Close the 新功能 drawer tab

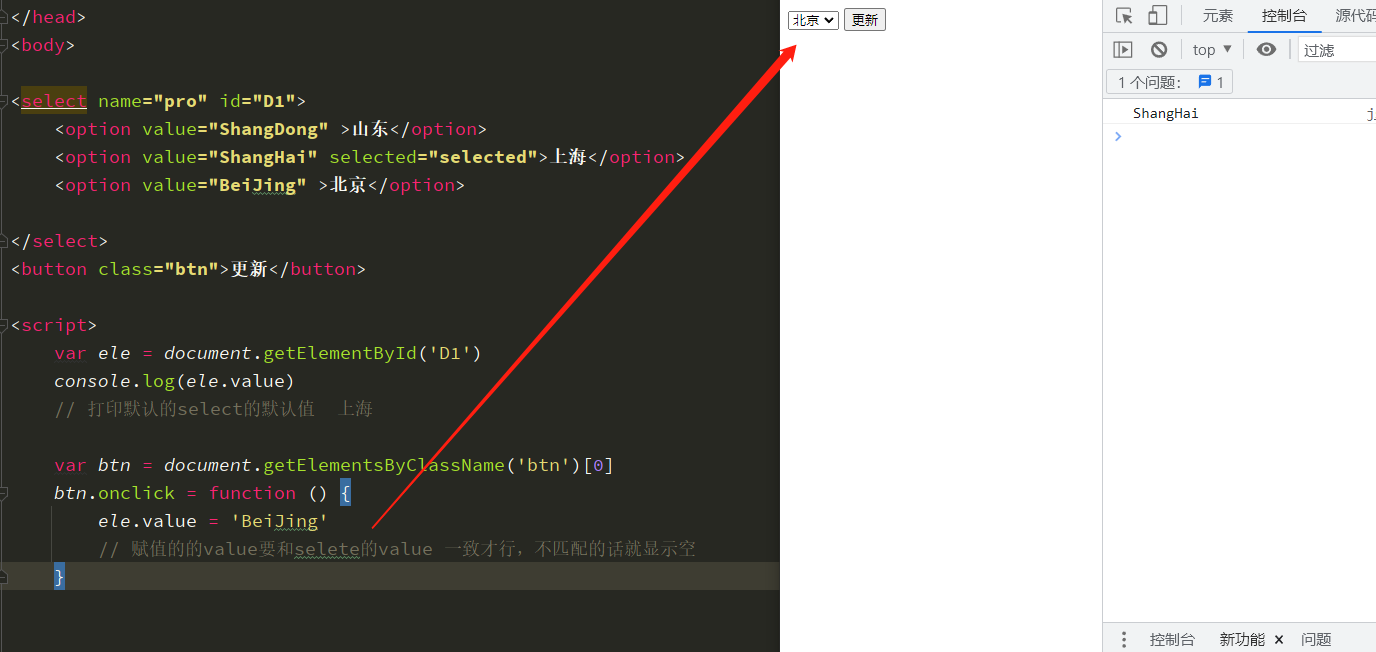coord(1279,640)
